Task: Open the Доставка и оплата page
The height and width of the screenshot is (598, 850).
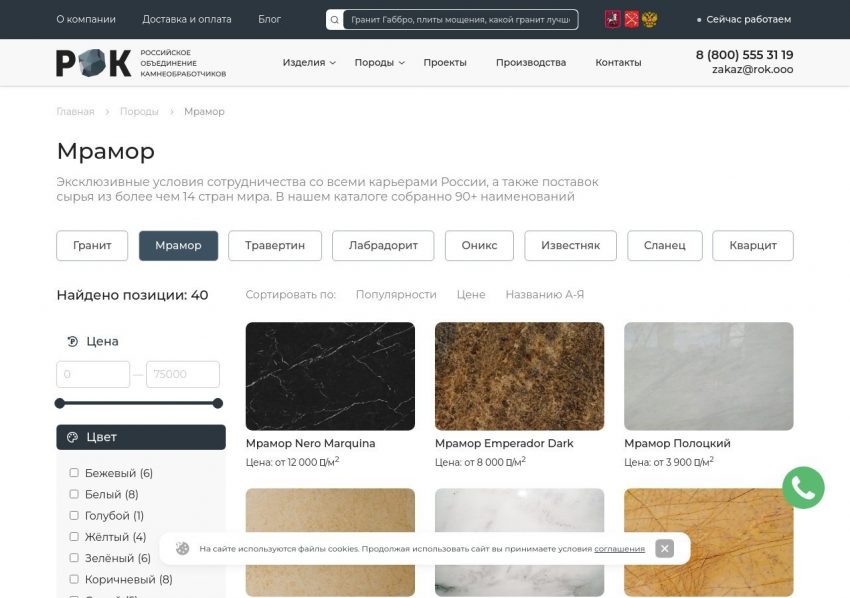Action: [x=187, y=20]
